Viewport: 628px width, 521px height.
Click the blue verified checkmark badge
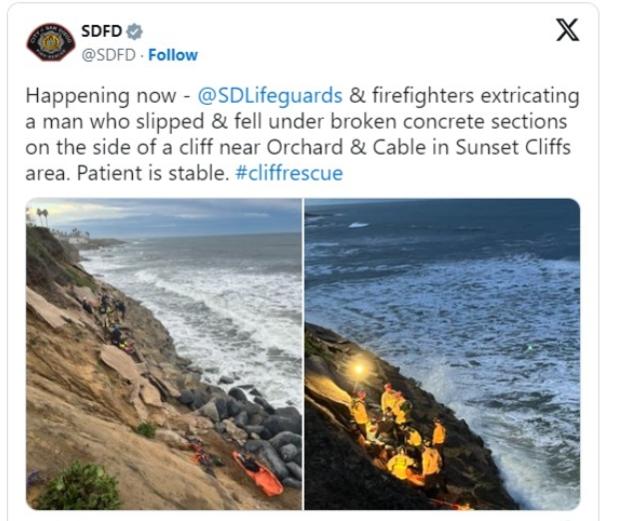134,31
